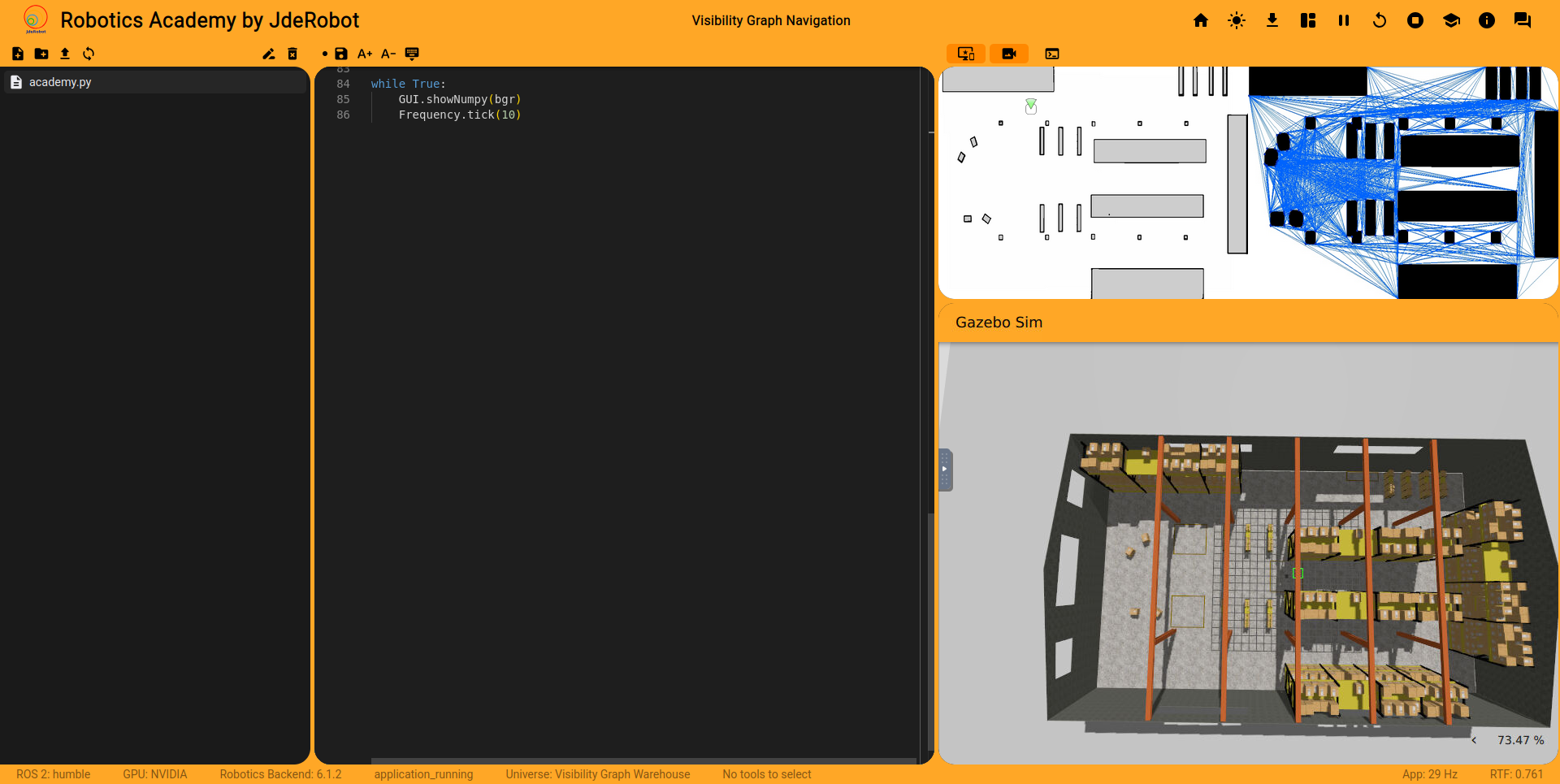Create a new file in the editor

pyautogui.click(x=17, y=54)
